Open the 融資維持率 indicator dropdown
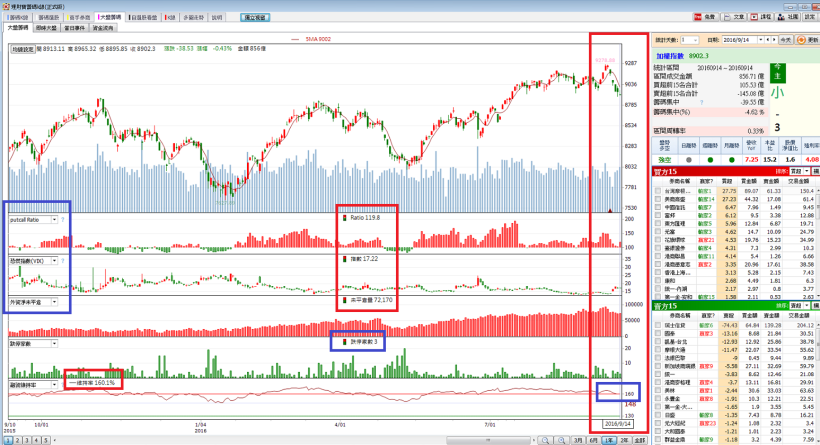 [x=54, y=385]
